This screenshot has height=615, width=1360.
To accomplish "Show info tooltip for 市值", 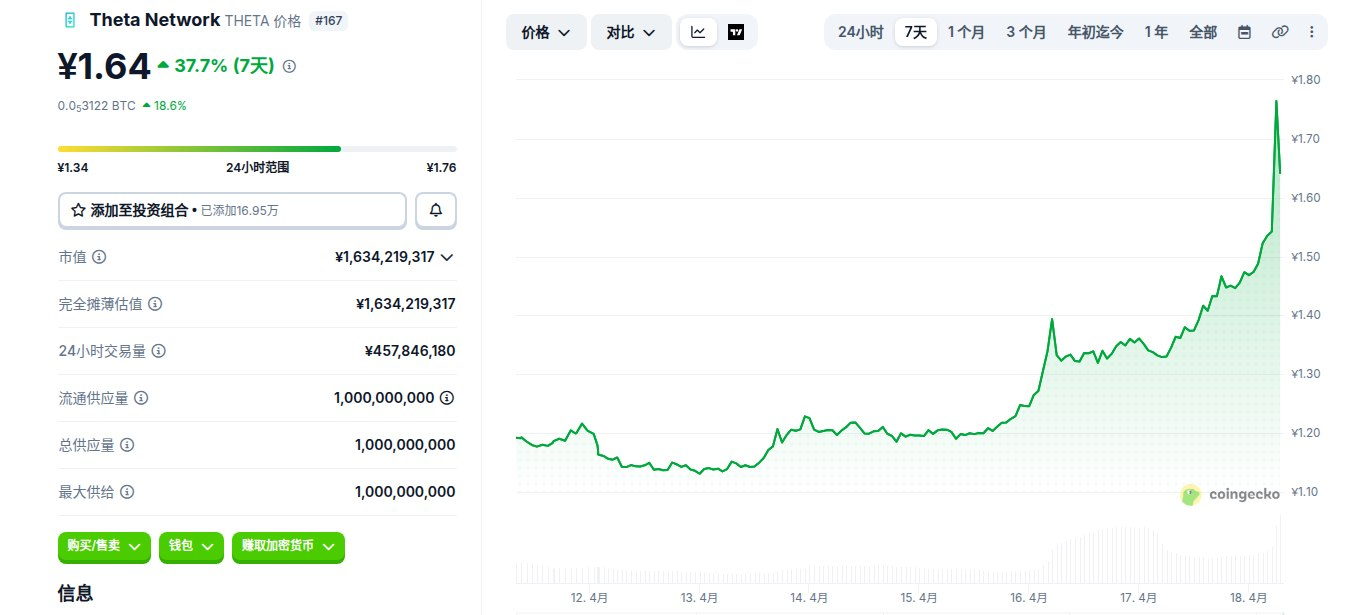I will click(x=99, y=257).
